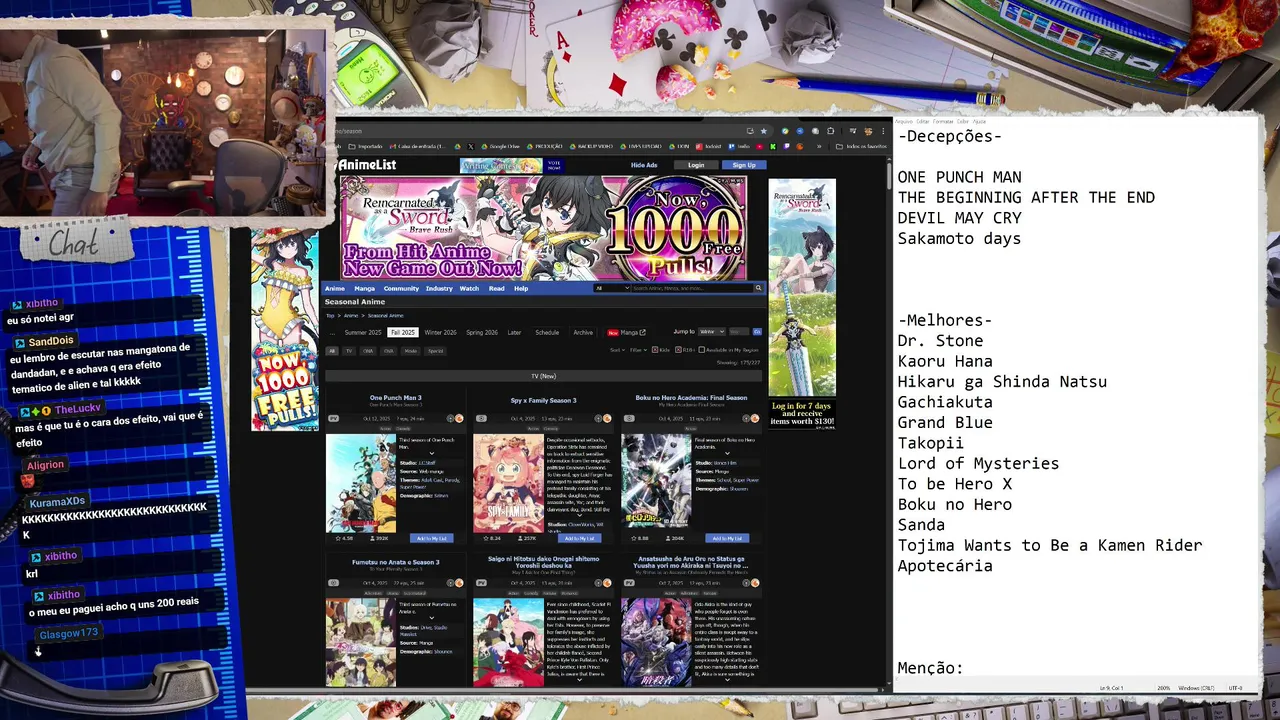Open the Filter dropdown

click(638, 350)
